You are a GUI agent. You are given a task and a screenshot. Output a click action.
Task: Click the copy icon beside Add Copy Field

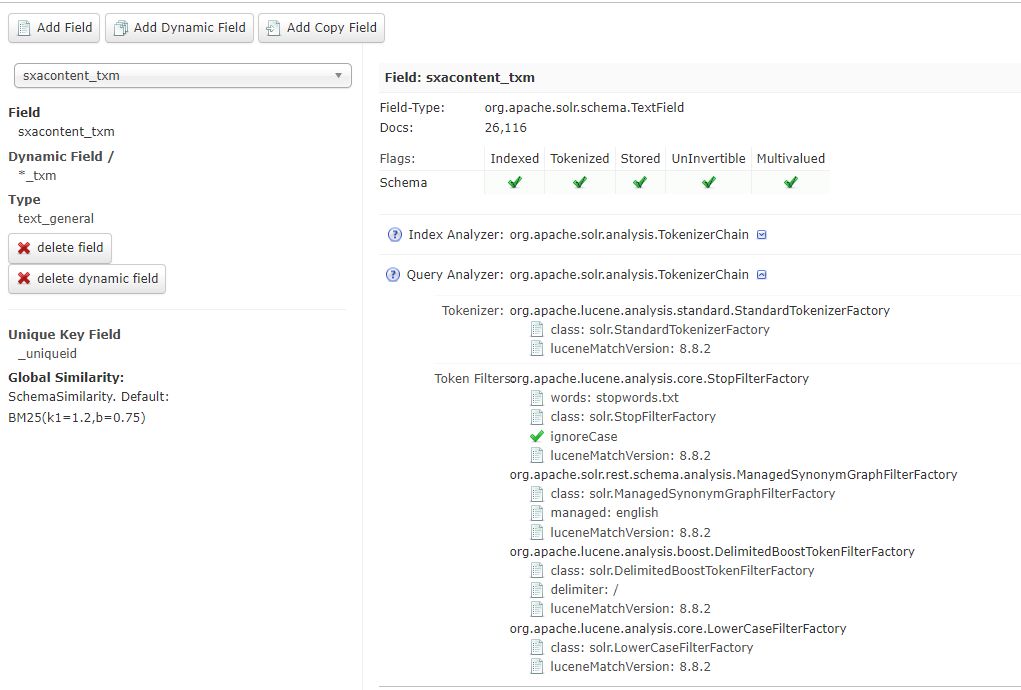(x=273, y=28)
